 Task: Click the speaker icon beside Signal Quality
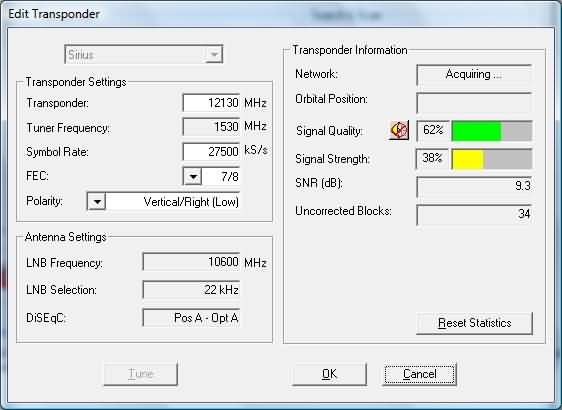tap(399, 130)
